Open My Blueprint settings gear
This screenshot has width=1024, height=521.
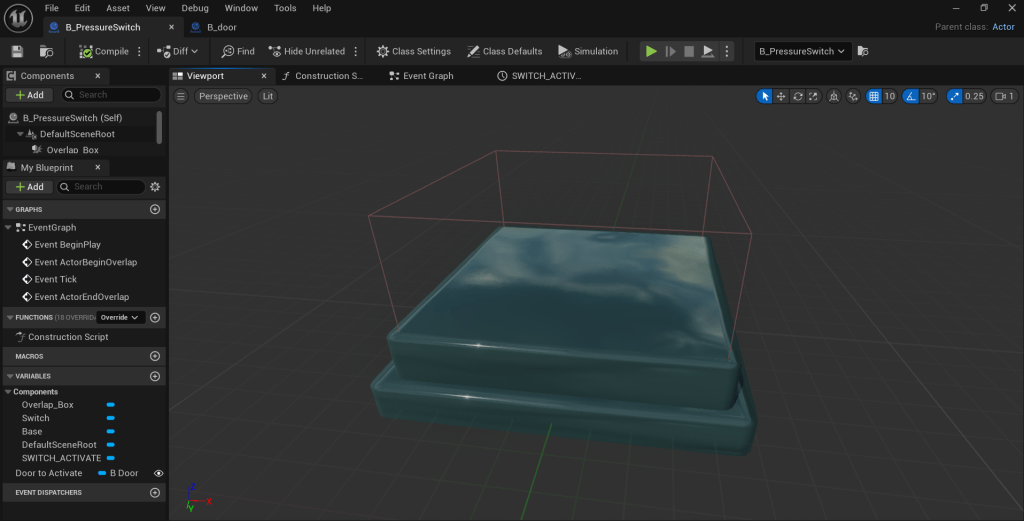(155, 187)
